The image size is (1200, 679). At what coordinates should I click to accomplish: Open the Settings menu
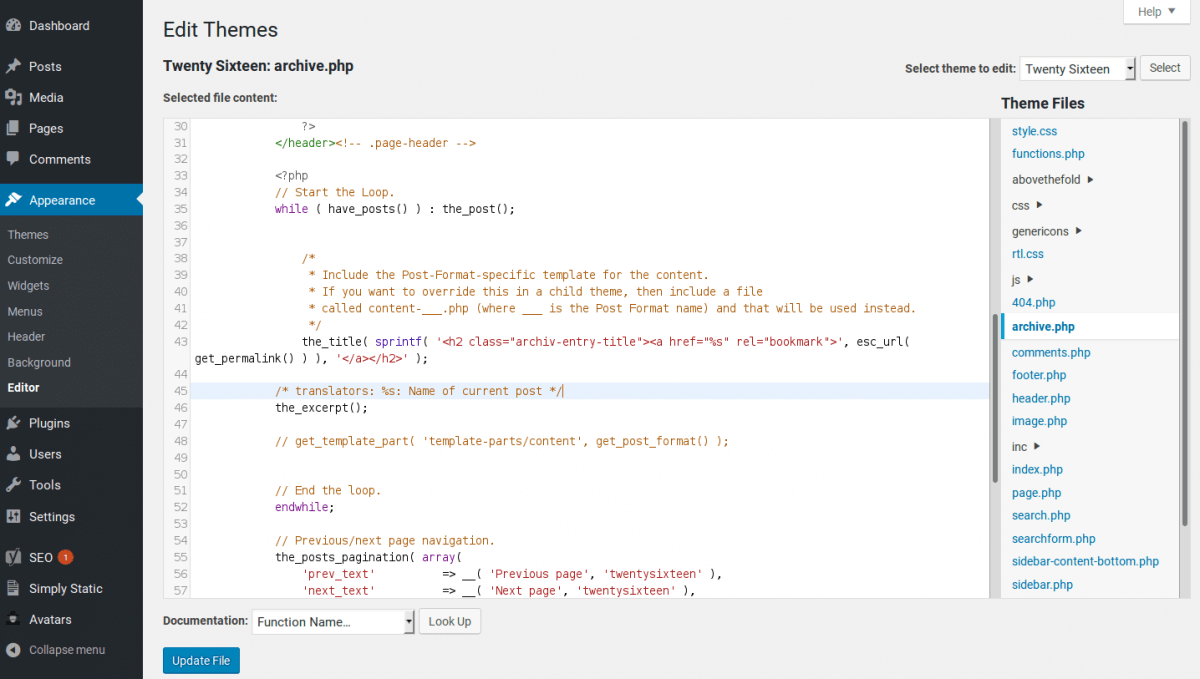[x=71, y=517]
